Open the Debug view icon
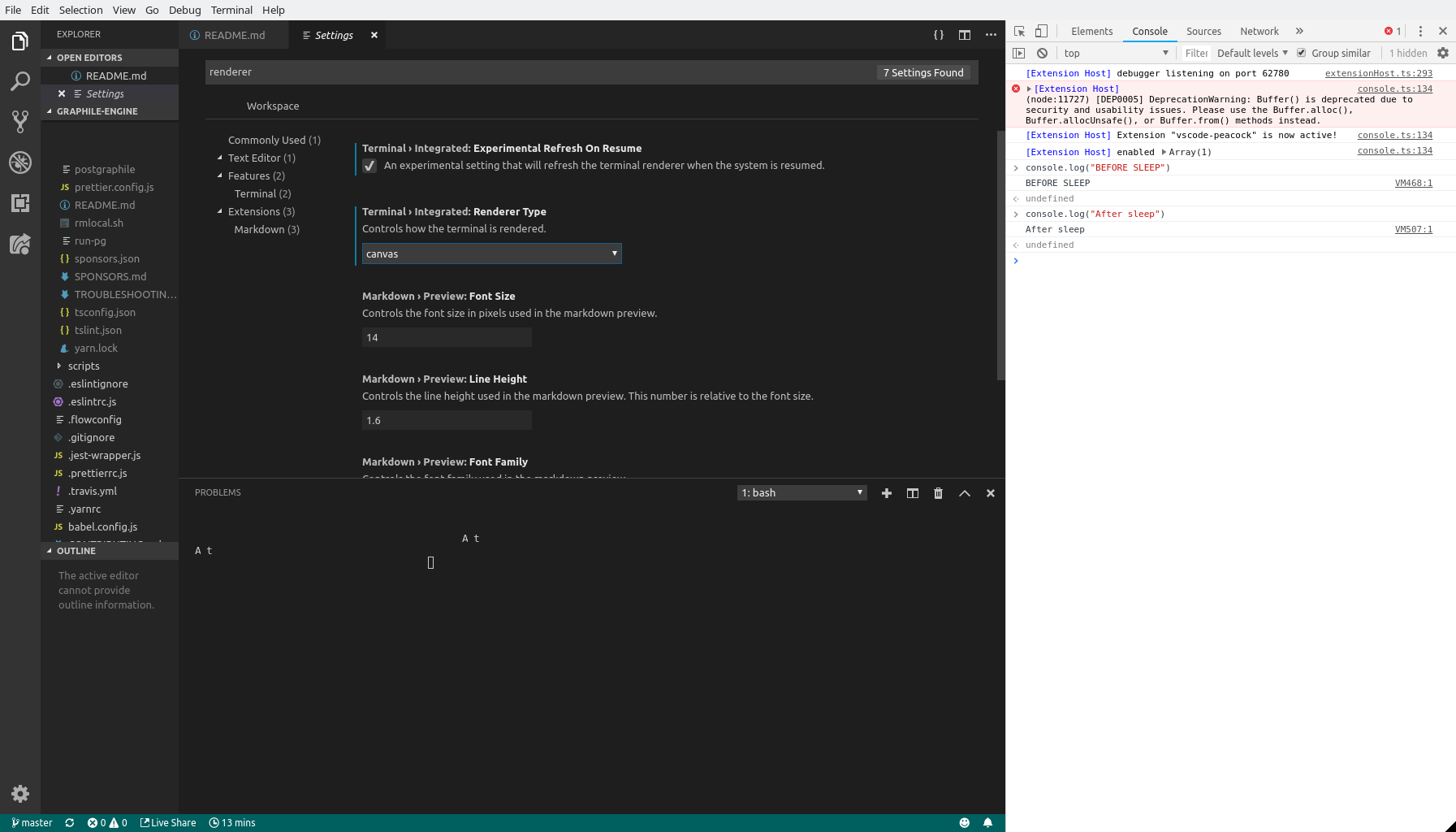1456x832 pixels. pyautogui.click(x=20, y=162)
